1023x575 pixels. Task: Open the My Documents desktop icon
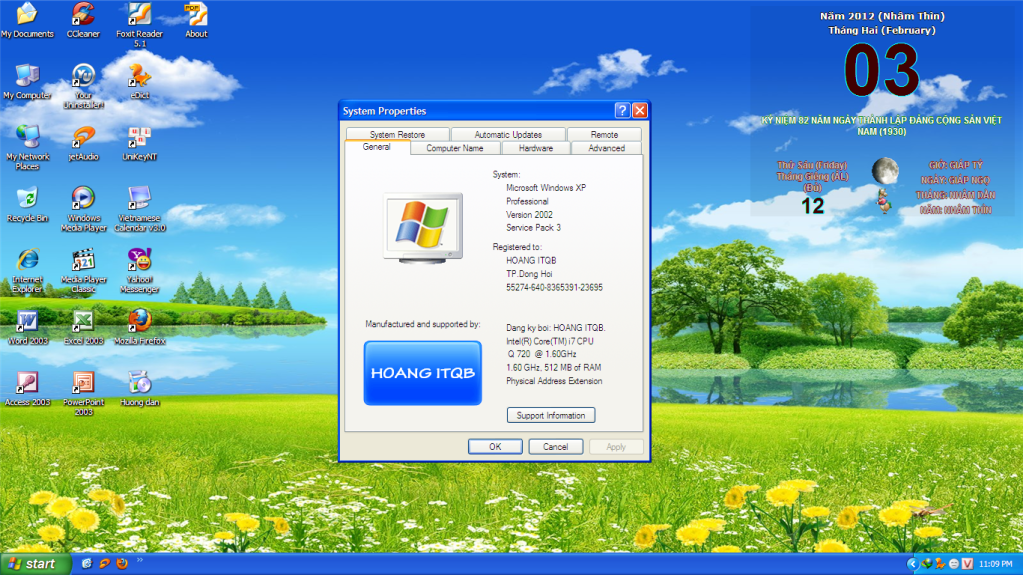[27, 21]
